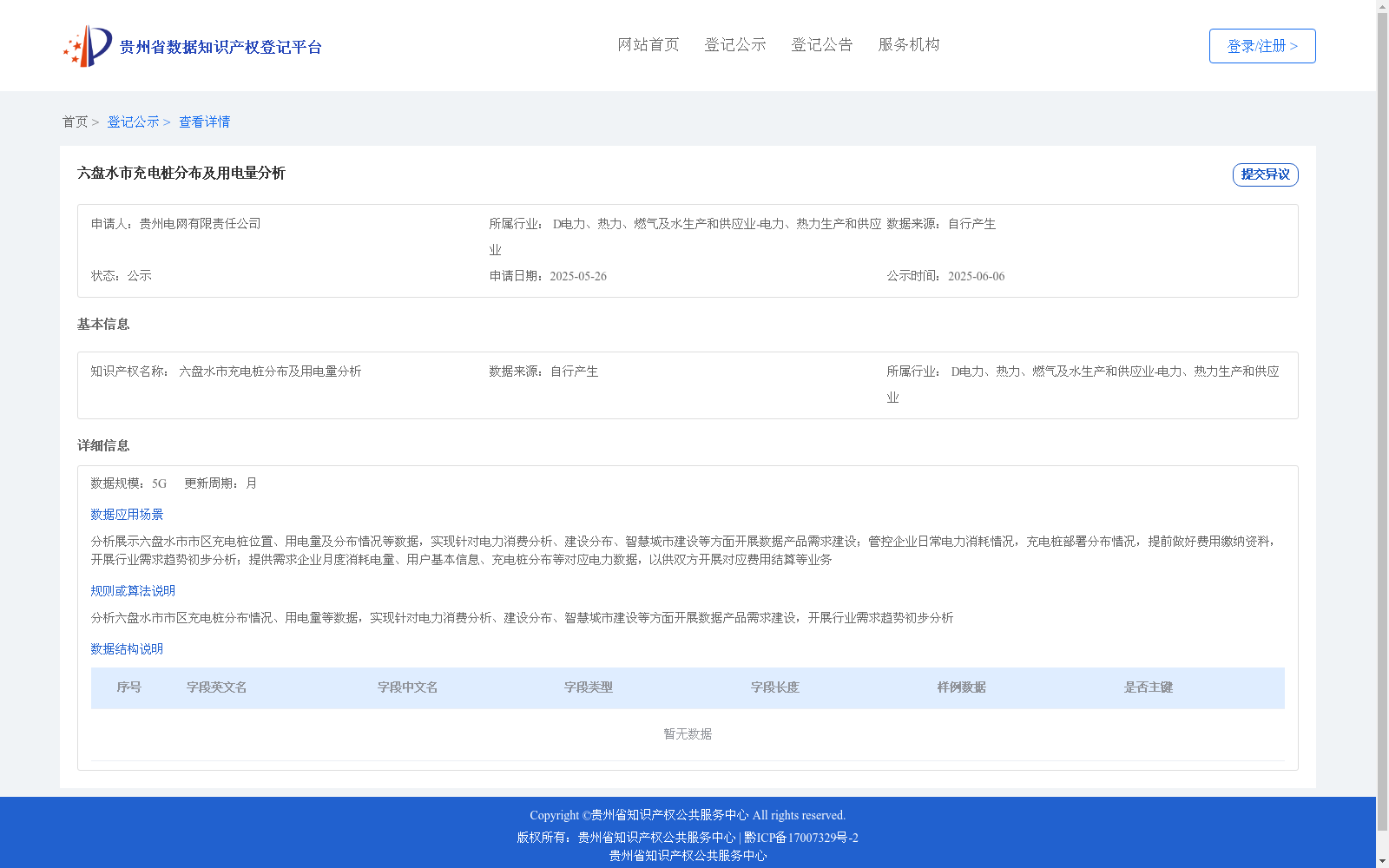Click the 公示时间 2025-06-06 value
The height and width of the screenshot is (868, 1389).
[x=976, y=276]
